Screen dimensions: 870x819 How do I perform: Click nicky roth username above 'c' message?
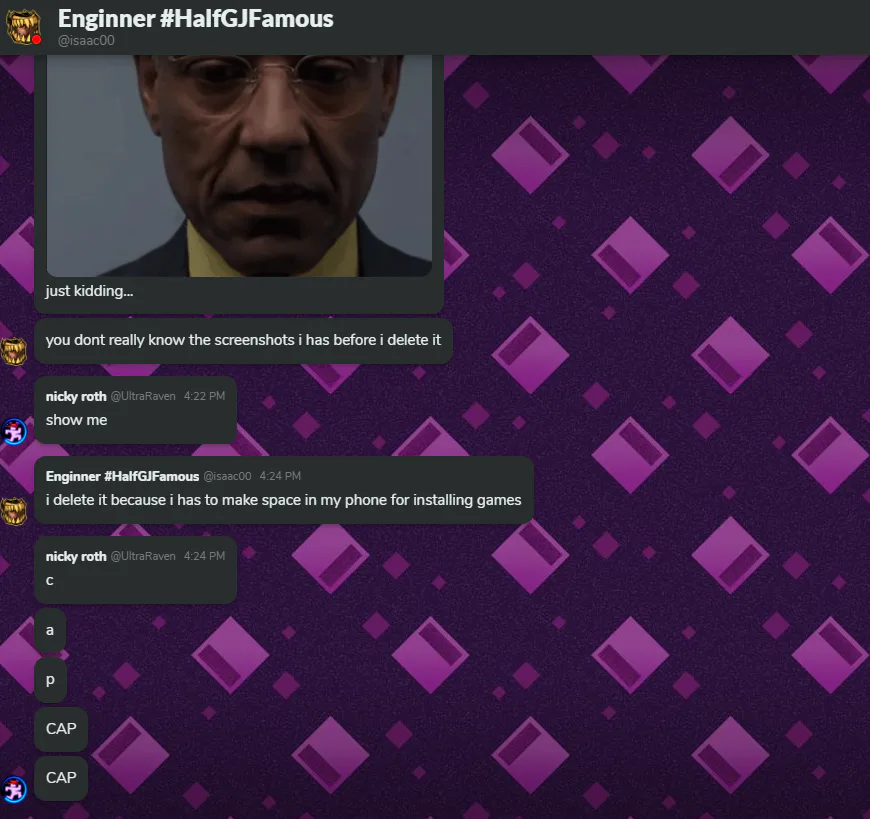point(76,556)
